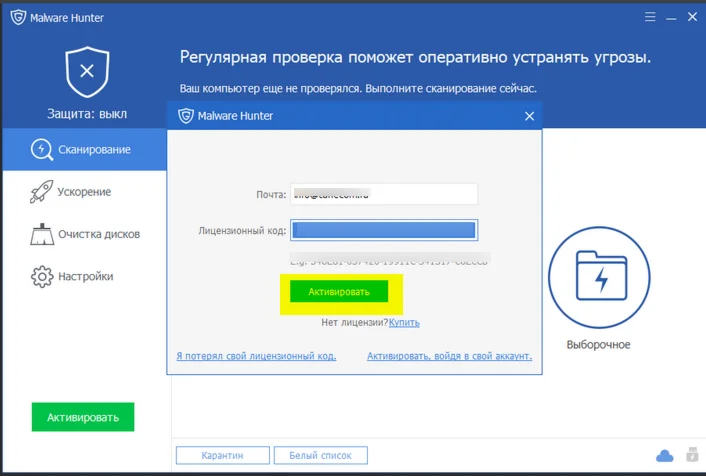Close the Malware Hunter main window
The image size is (706, 476).
692,17
